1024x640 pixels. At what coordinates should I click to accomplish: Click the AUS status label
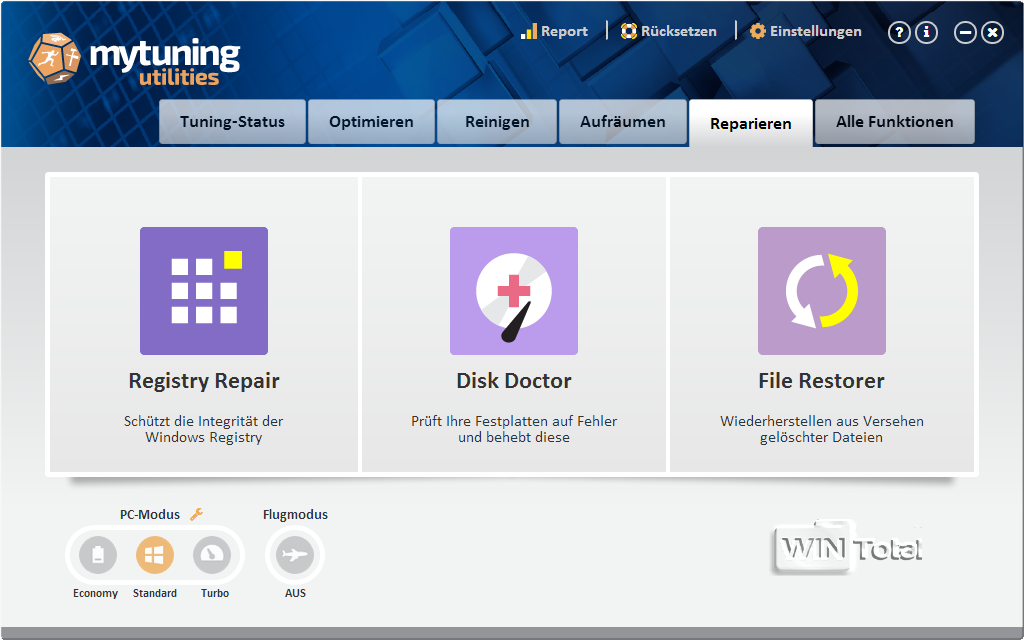tap(295, 593)
